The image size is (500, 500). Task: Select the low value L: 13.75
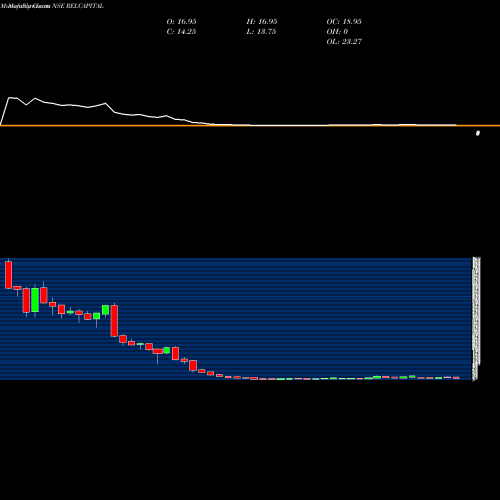point(261,31)
